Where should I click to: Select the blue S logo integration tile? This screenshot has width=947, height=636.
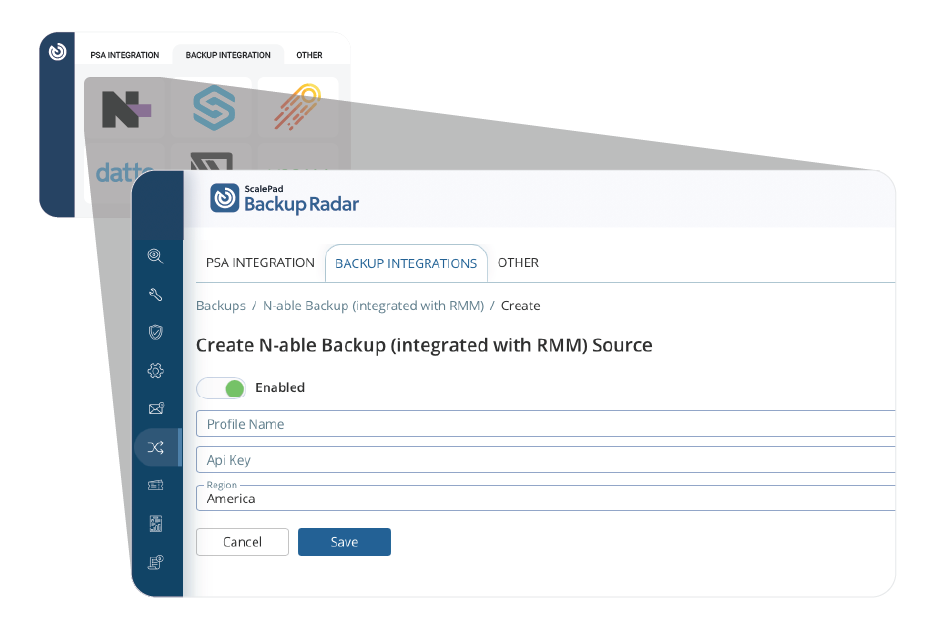pyautogui.click(x=214, y=108)
